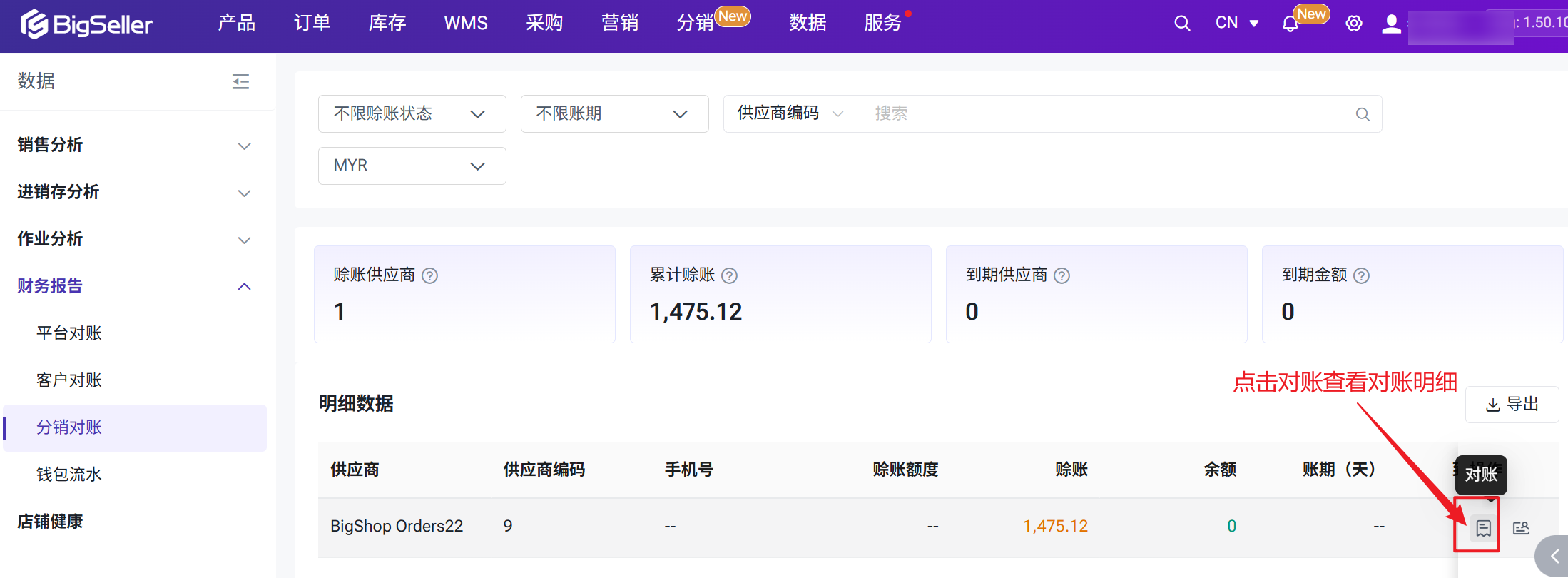Click the BigSeller logo
The image size is (1568, 578).
[x=86, y=25]
